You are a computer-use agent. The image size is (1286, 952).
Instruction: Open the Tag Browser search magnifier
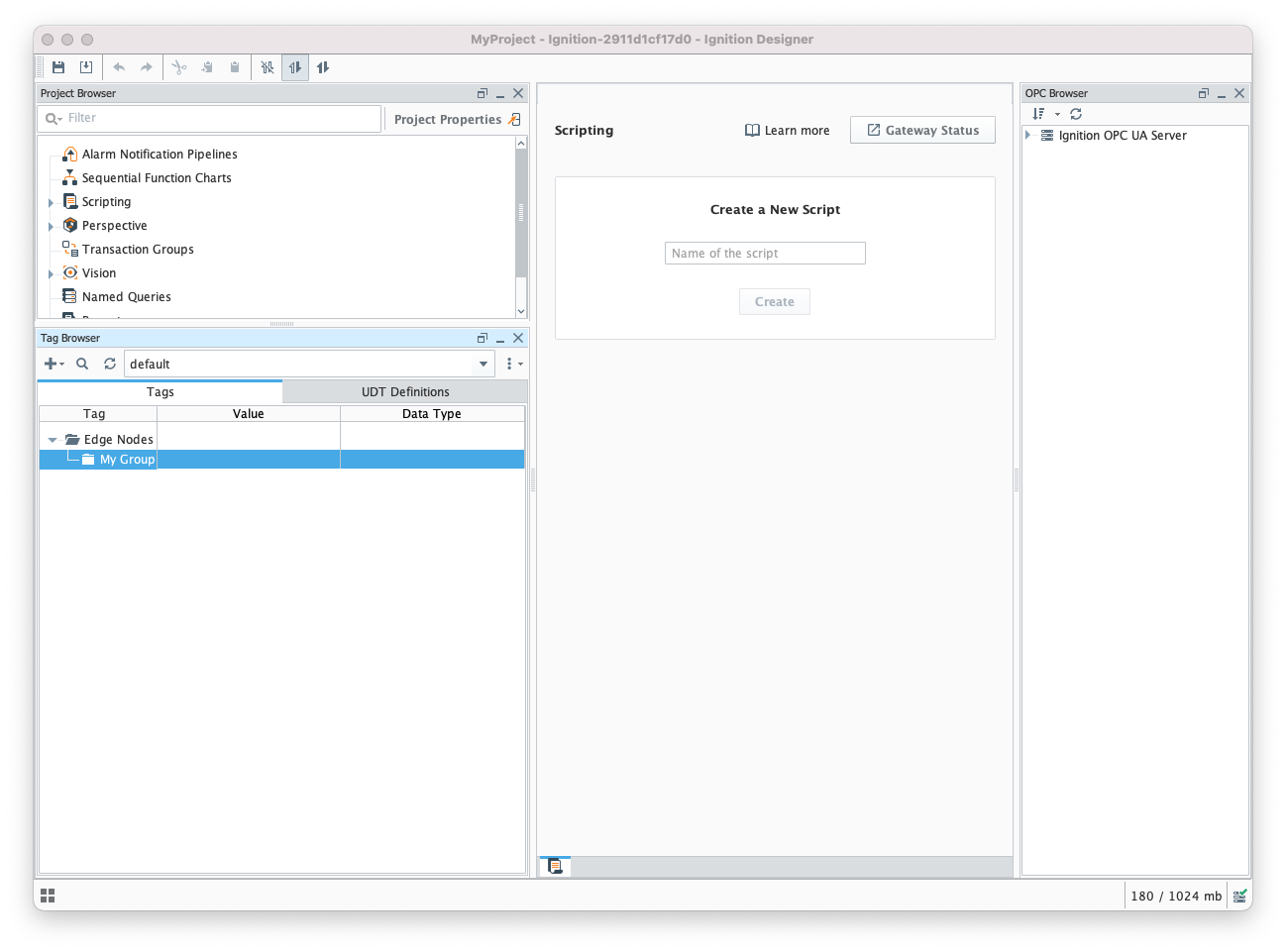(x=82, y=364)
